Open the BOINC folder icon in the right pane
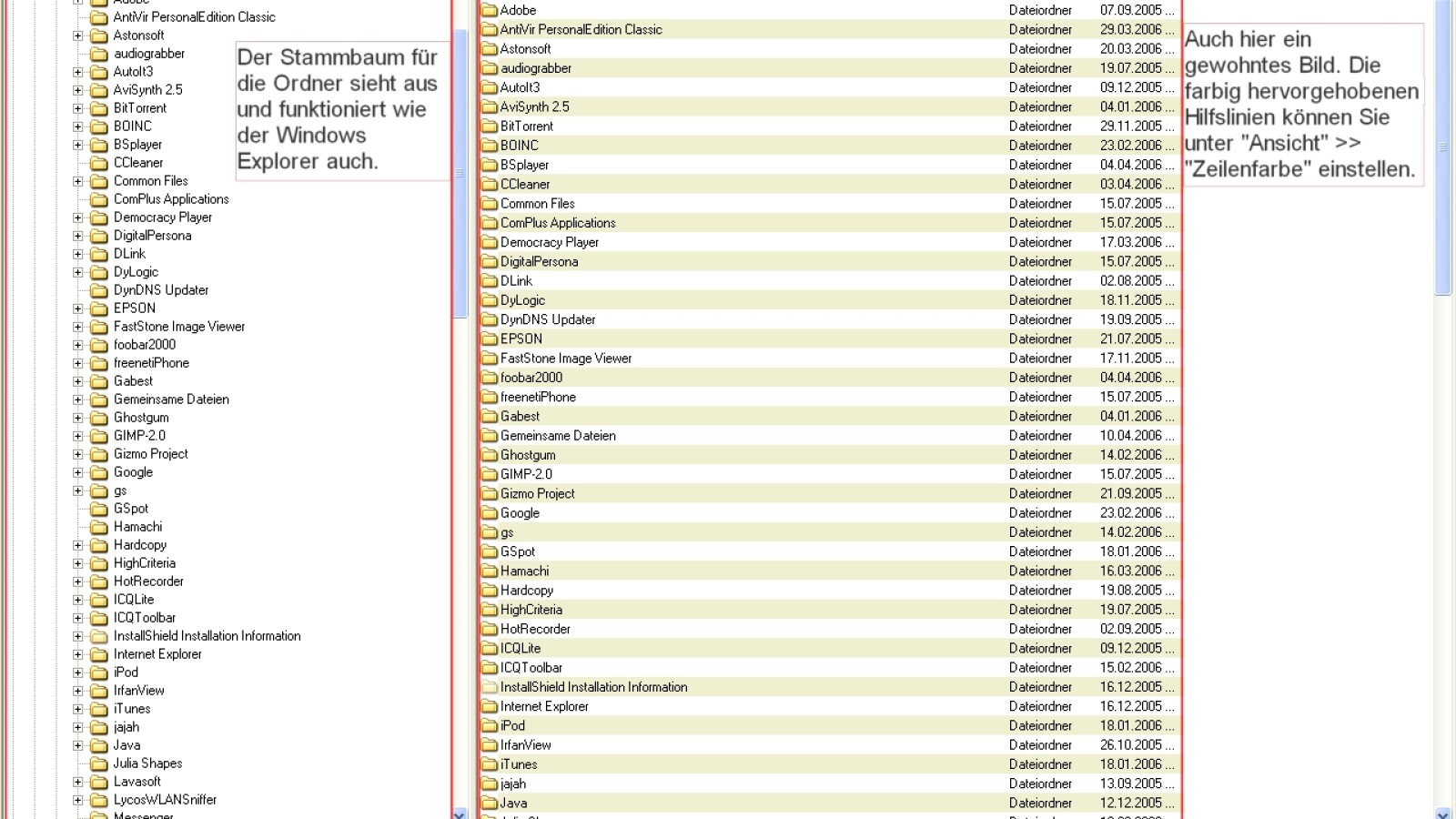Viewport: 1456px width, 819px height. tap(490, 146)
